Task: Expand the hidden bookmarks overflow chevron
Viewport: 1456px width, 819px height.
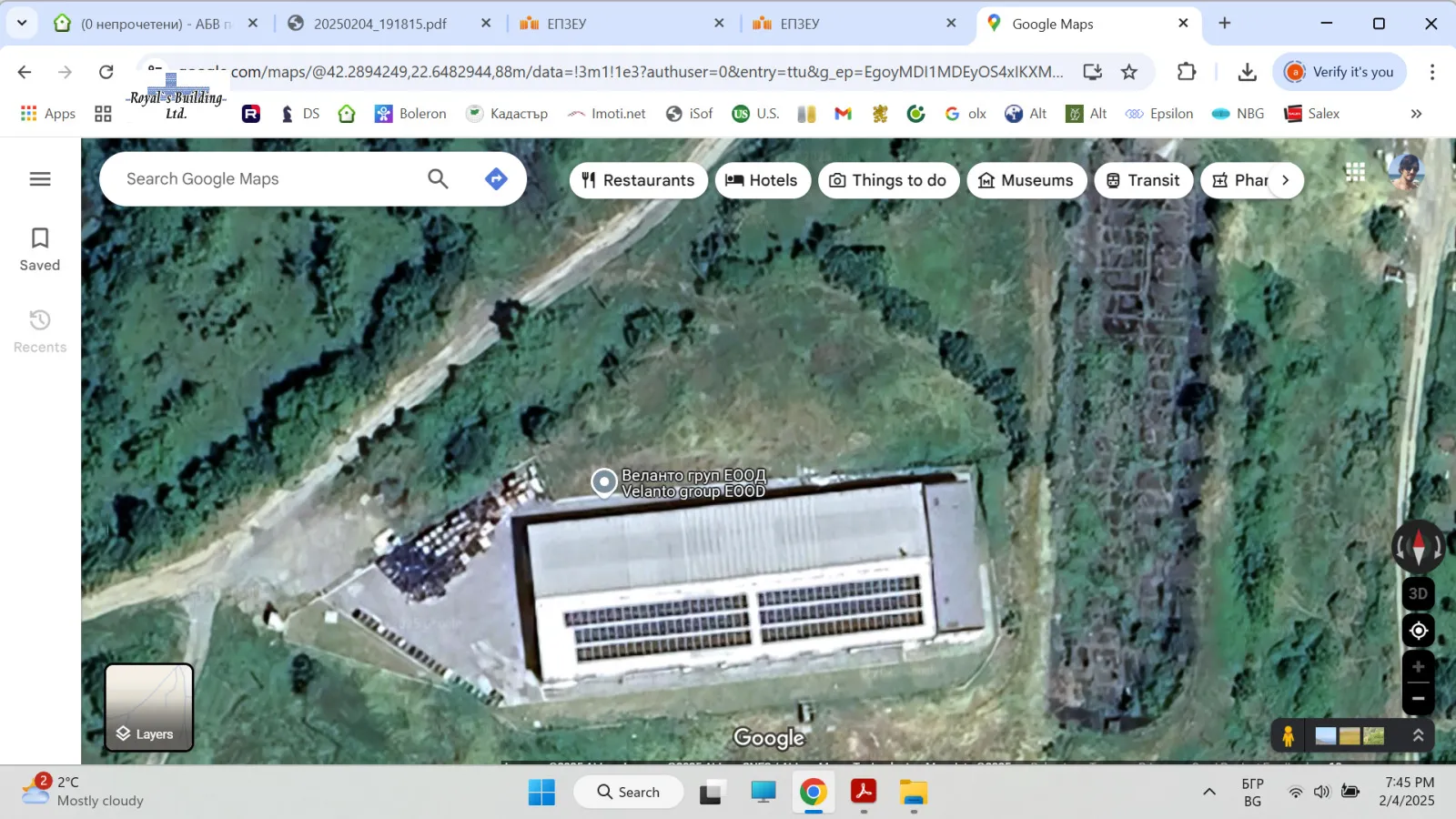Action: [x=1416, y=114]
